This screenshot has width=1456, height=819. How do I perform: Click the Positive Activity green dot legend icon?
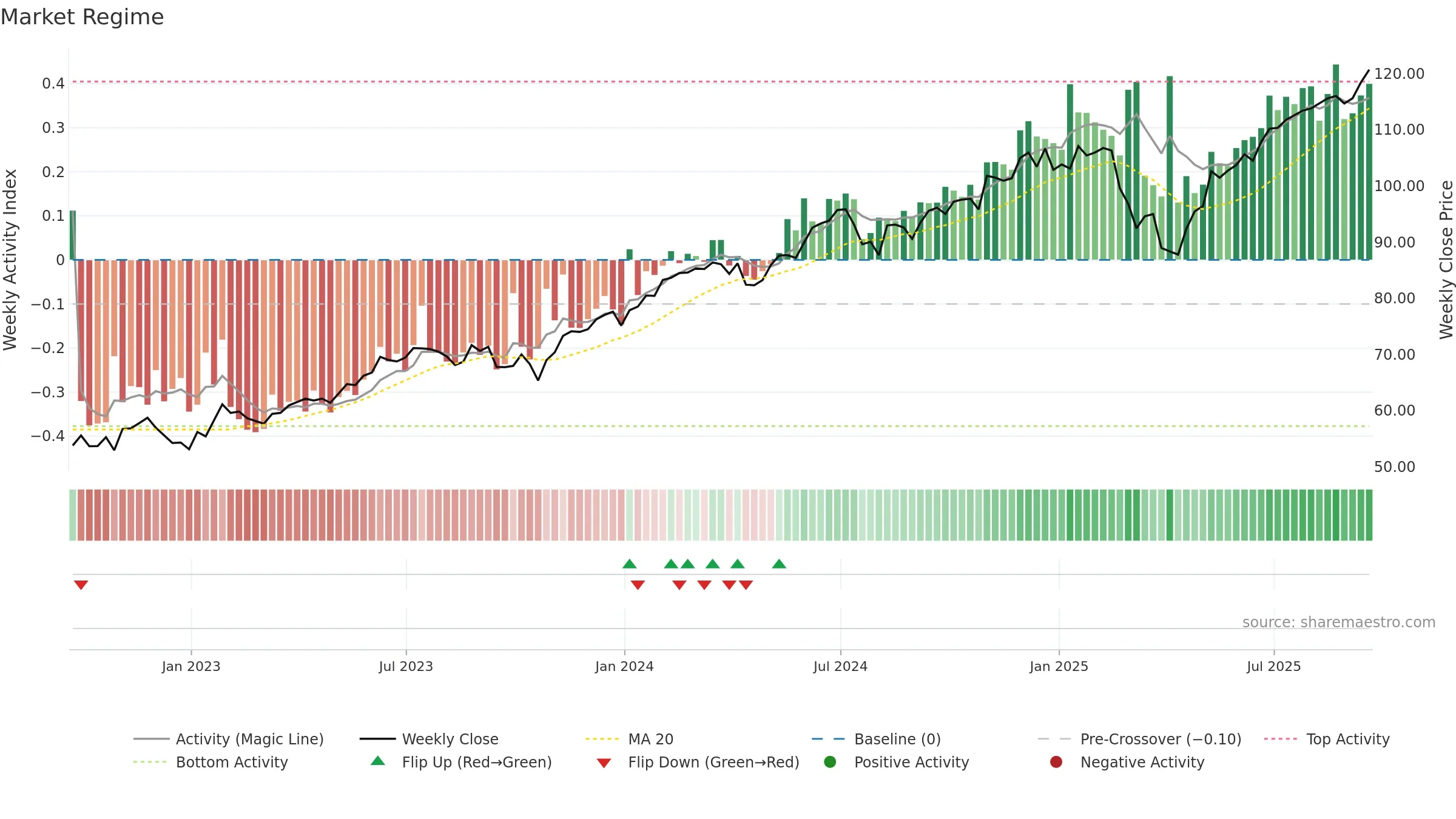click(x=830, y=761)
